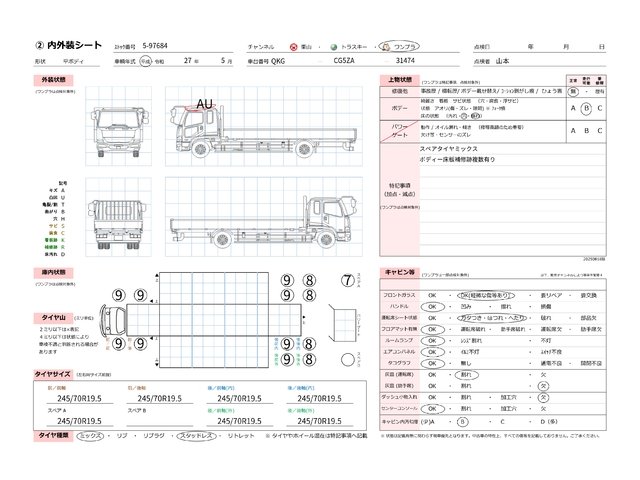Click the circled 平成 era mark
Screen dimensions: 640x480
coord(146,61)
